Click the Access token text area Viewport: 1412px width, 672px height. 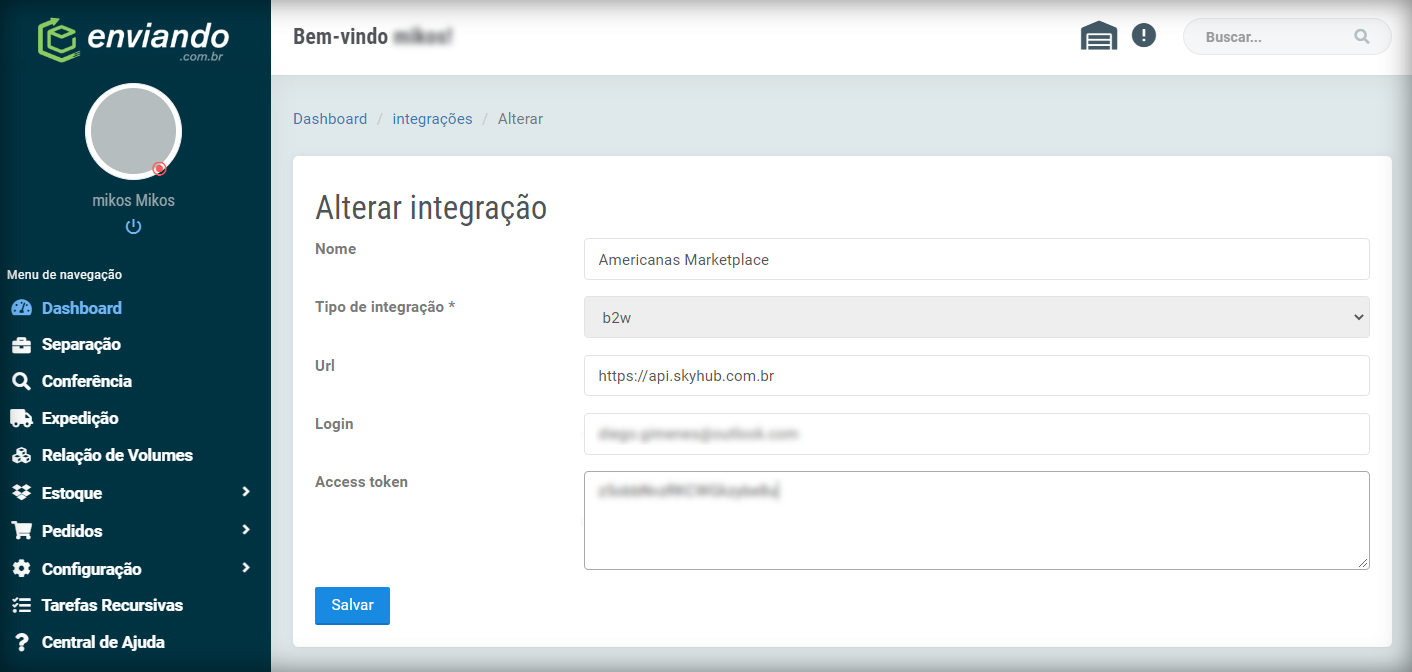976,520
